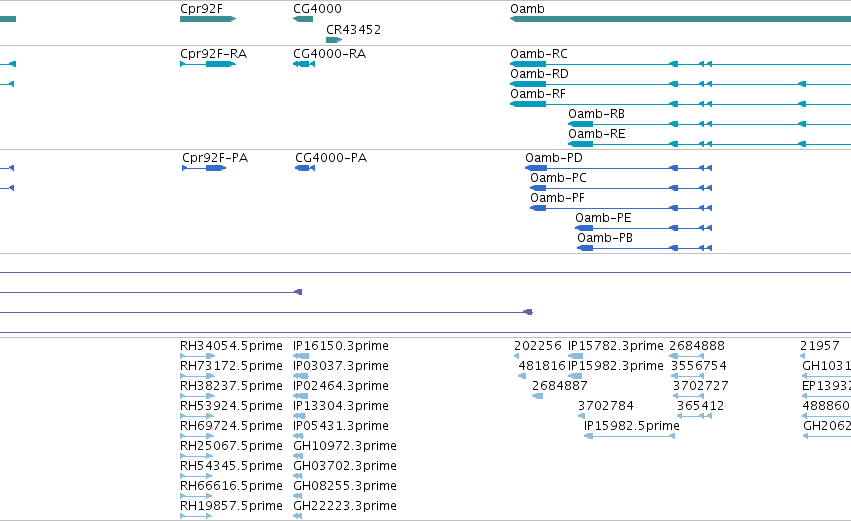This screenshot has width=851, height=521.
Task: Open cDNA RH38237.5prime
Action: 197,396
